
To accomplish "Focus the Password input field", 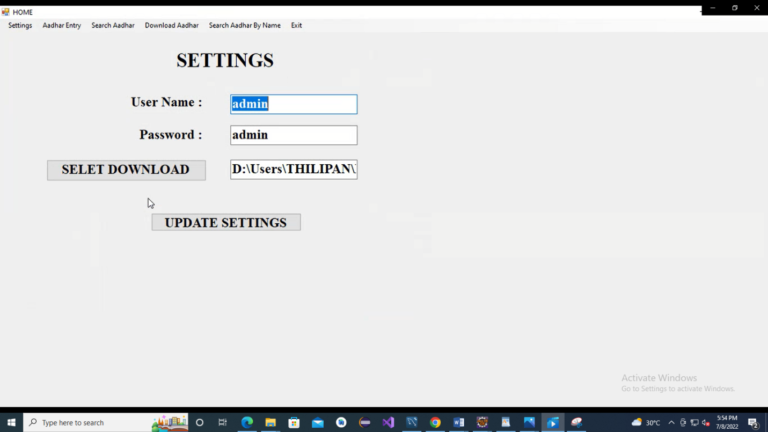I will point(293,135).
